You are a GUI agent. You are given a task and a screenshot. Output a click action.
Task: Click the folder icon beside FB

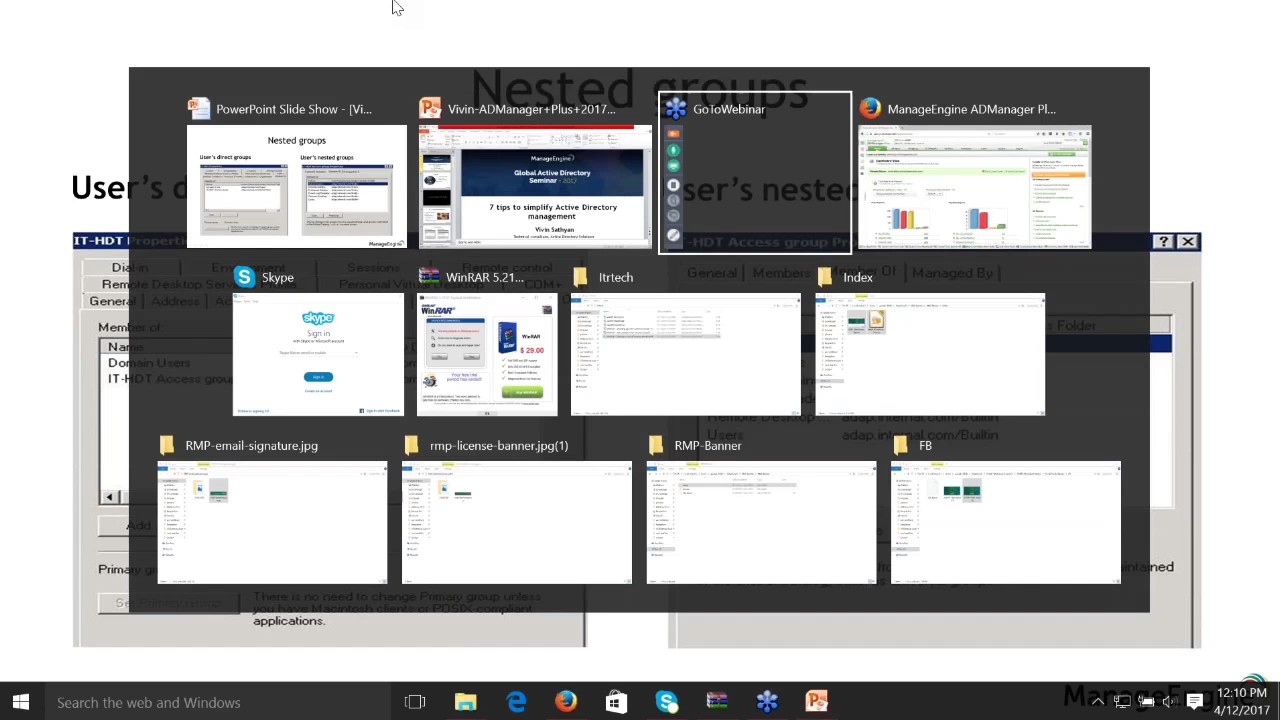pos(901,445)
